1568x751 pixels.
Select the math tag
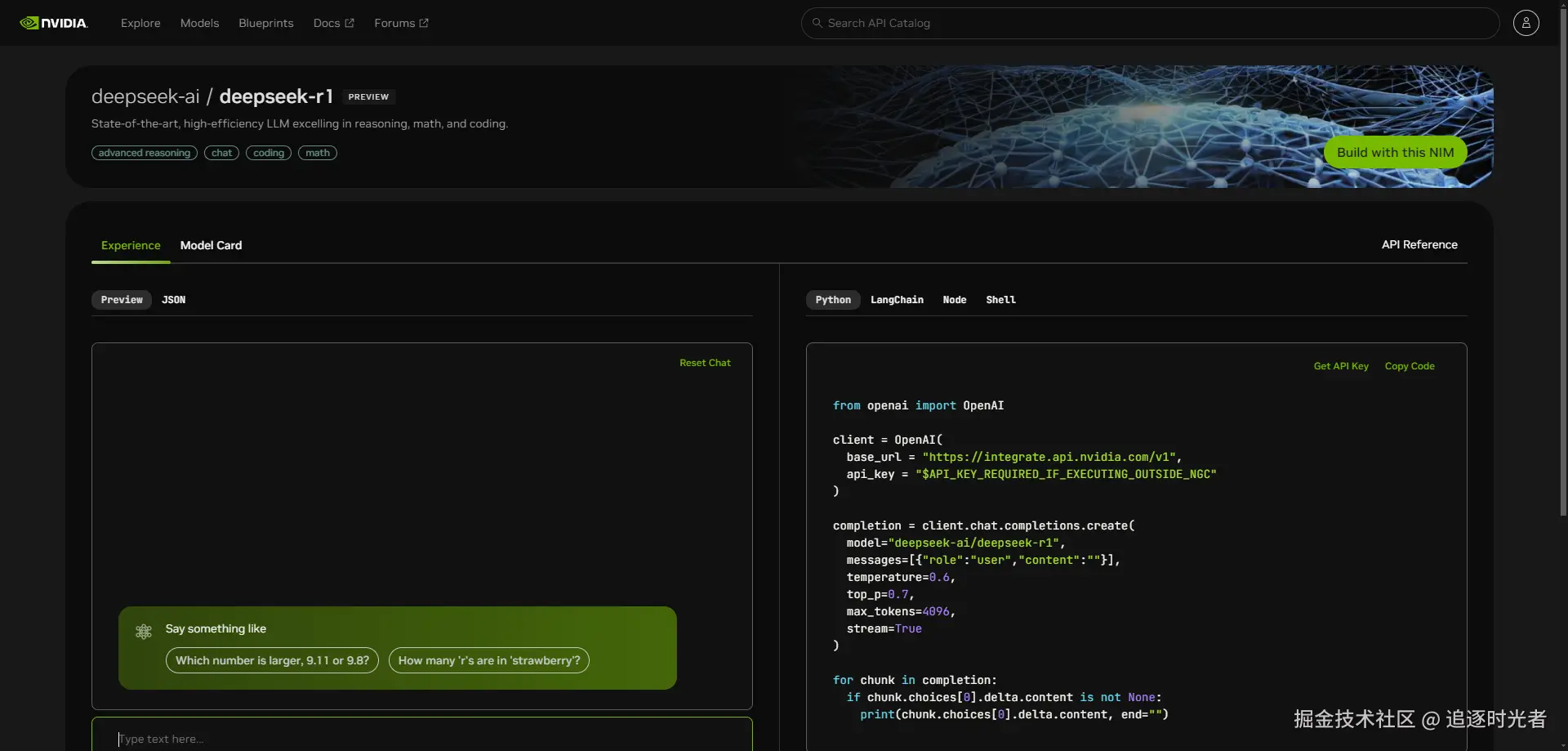tap(318, 153)
